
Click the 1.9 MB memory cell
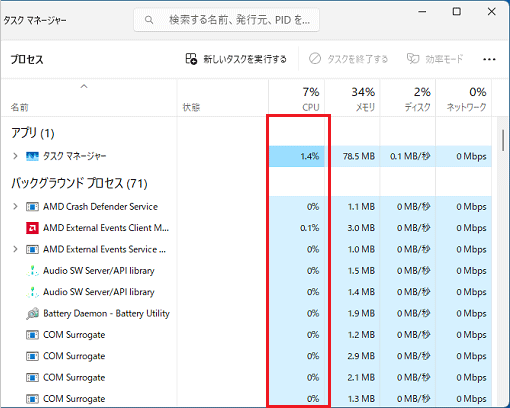(x=352, y=313)
